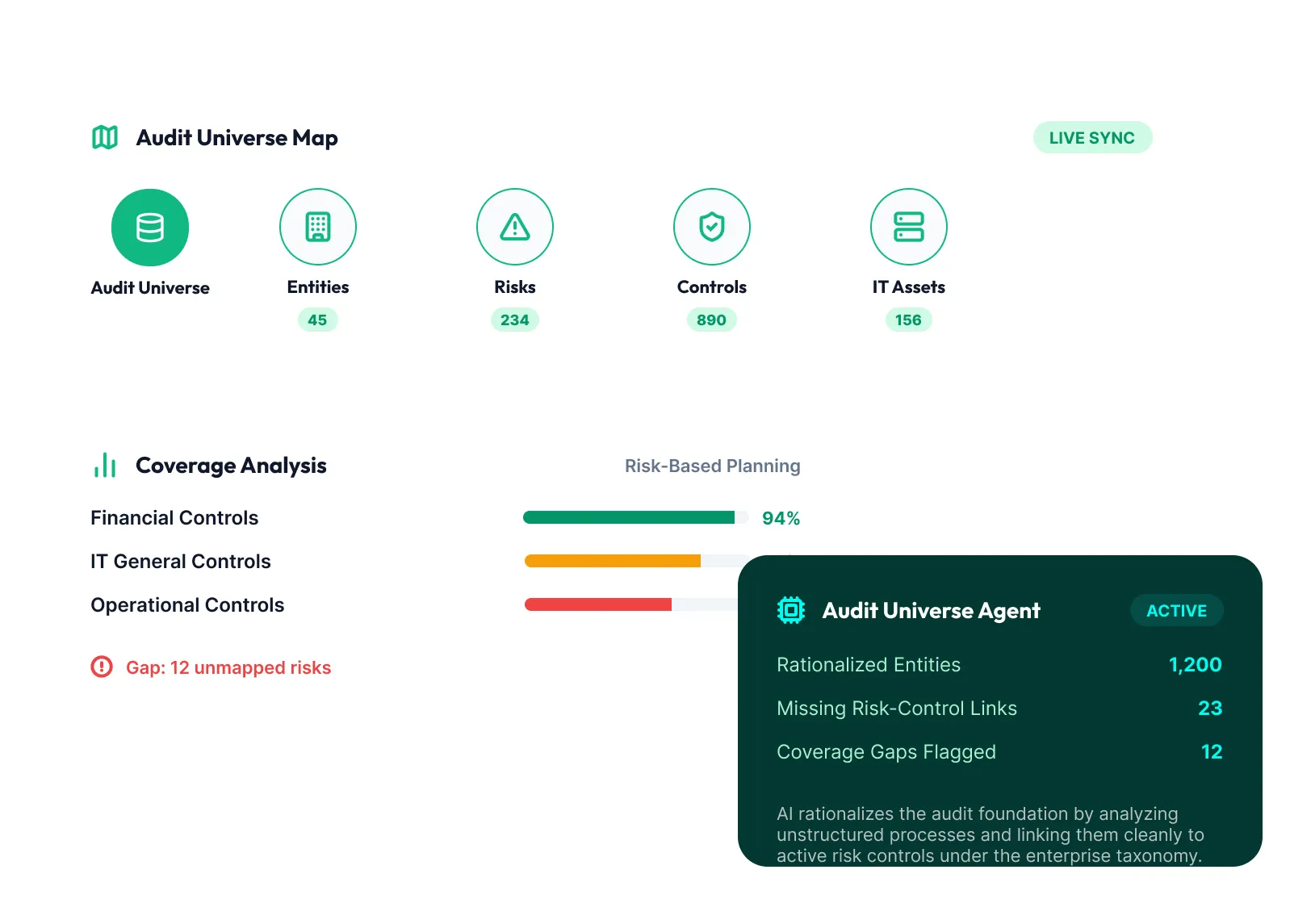Open the Risk-Based Planning tab
This screenshot has height=924, width=1311.
point(713,466)
